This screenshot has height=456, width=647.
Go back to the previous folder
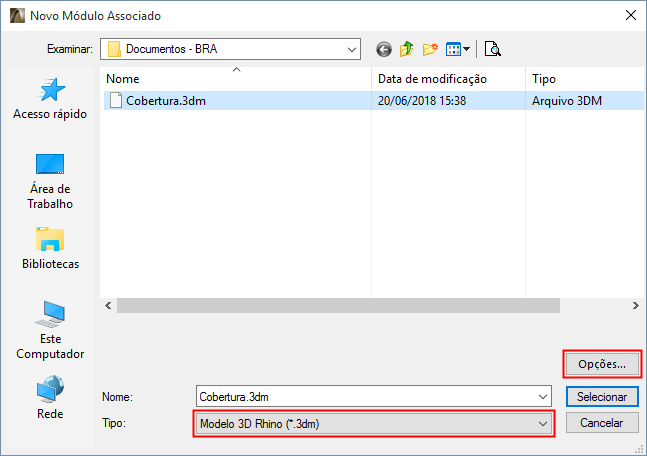[384, 50]
